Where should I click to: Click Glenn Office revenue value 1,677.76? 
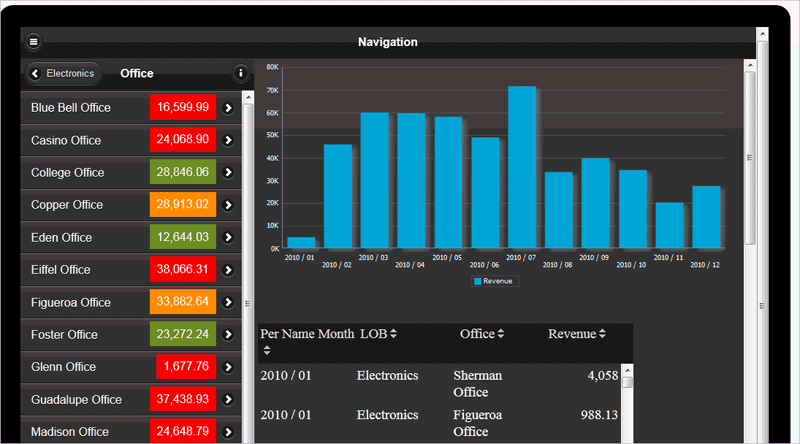[185, 367]
